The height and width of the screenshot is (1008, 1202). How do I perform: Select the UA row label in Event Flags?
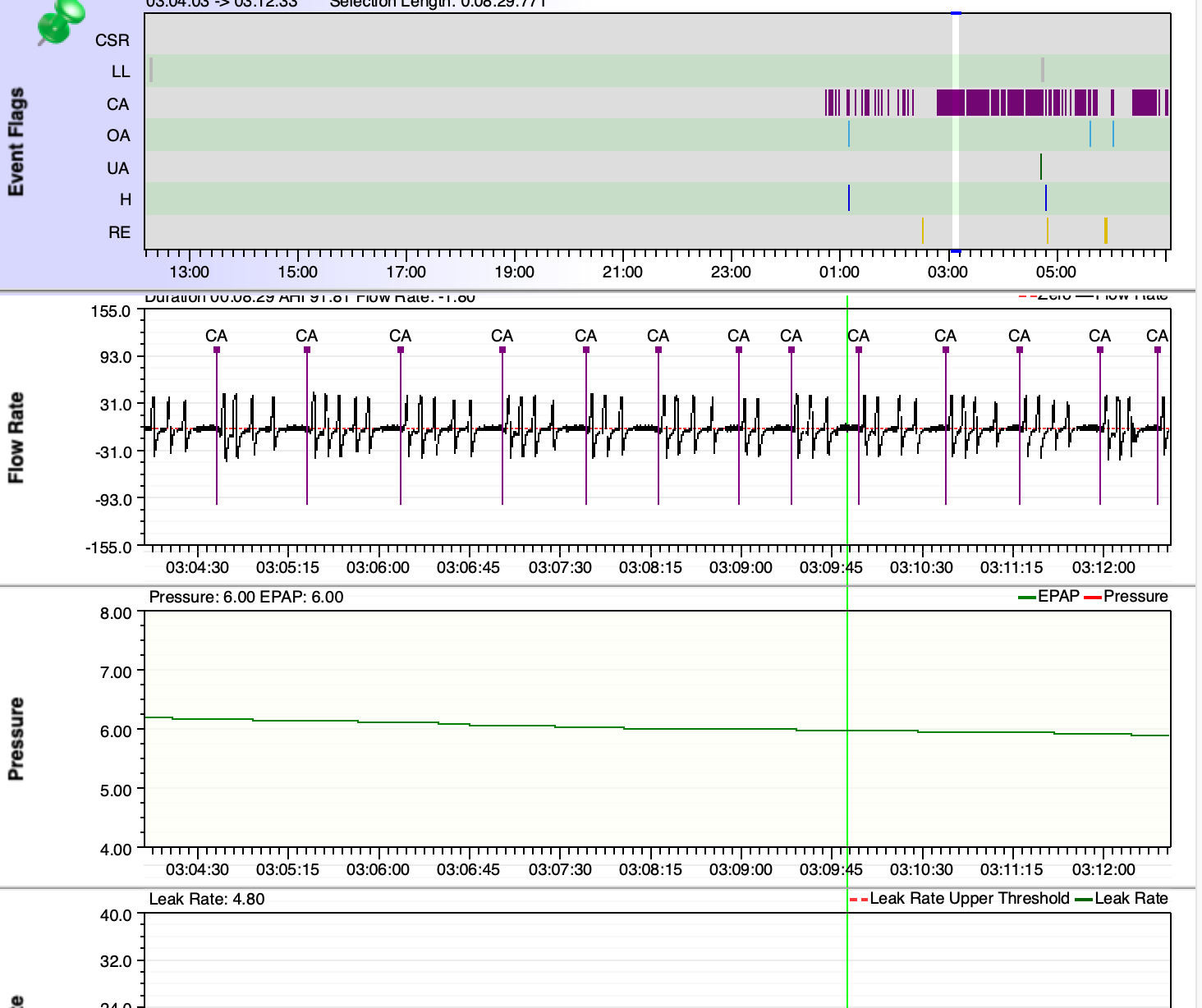tap(118, 168)
